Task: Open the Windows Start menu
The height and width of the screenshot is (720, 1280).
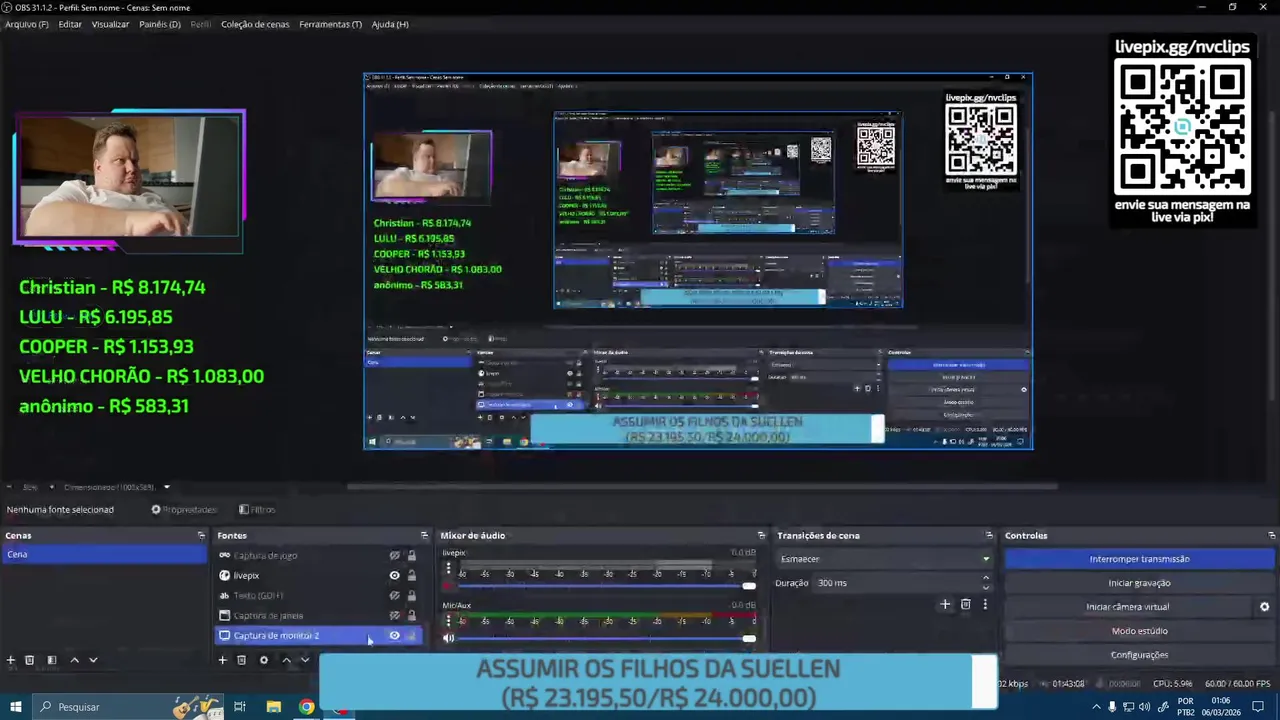Action: (15, 707)
